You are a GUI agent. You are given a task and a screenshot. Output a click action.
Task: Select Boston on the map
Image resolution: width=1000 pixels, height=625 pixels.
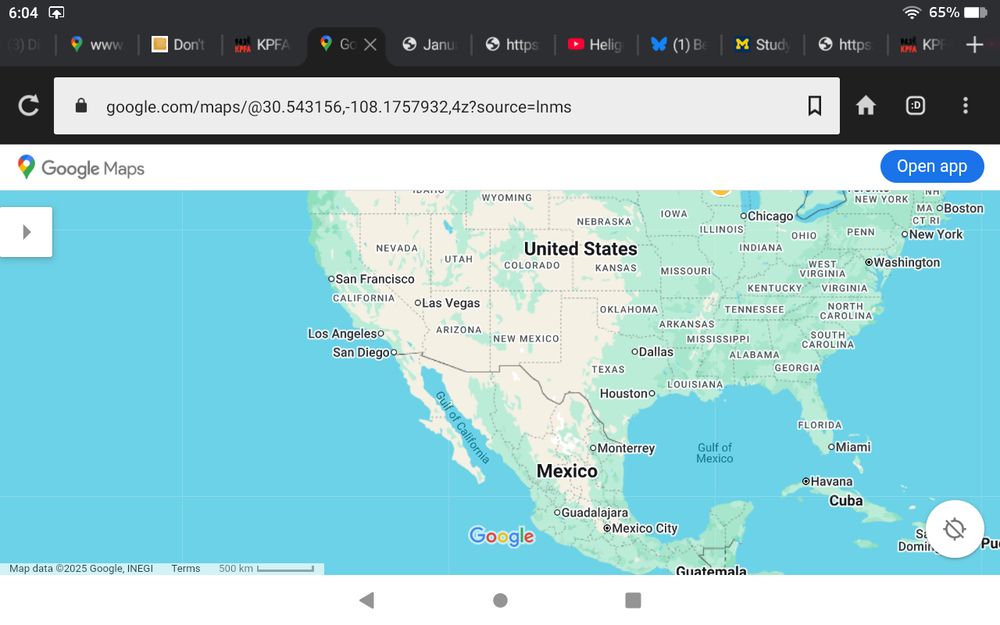tap(960, 209)
